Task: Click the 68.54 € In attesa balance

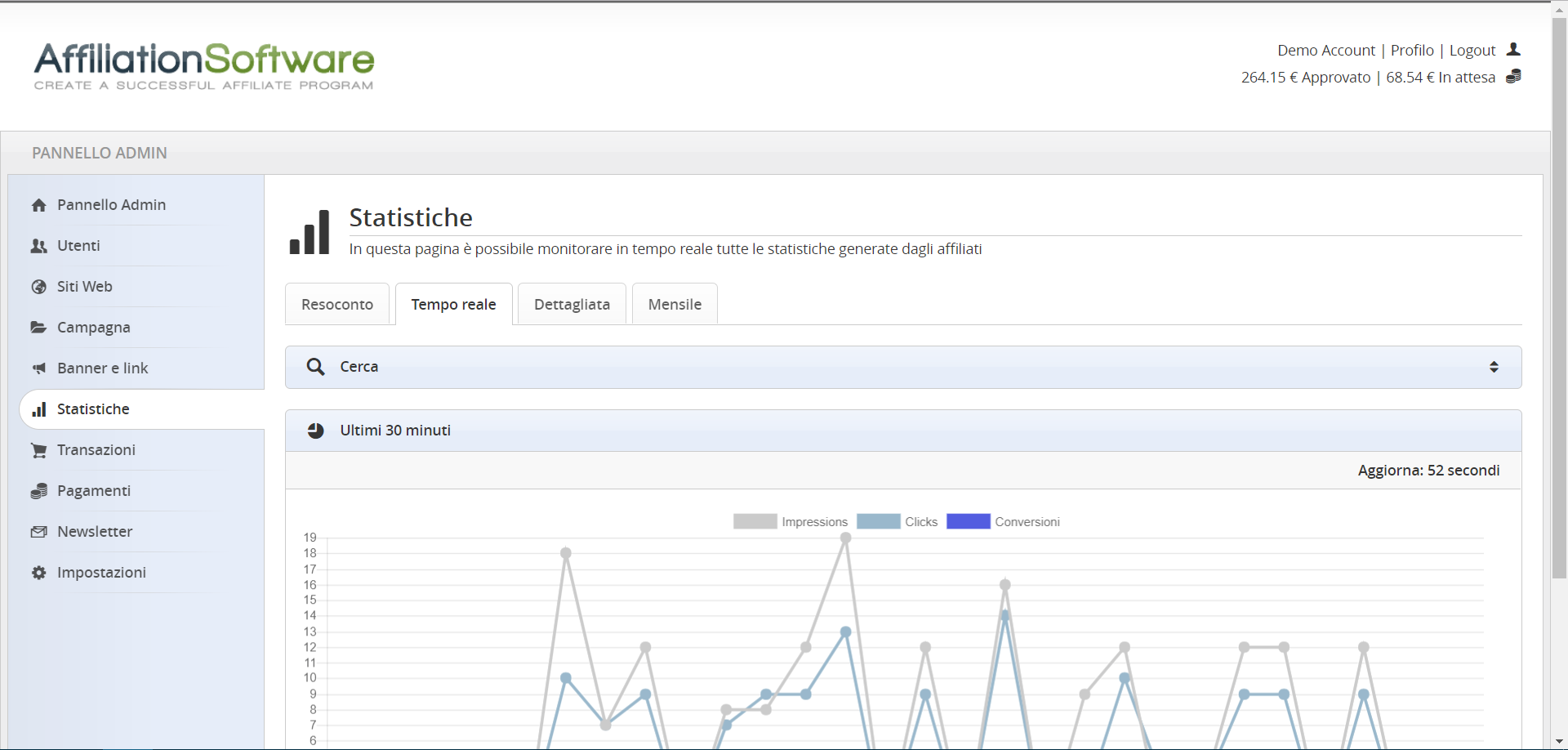Action: point(1441,77)
